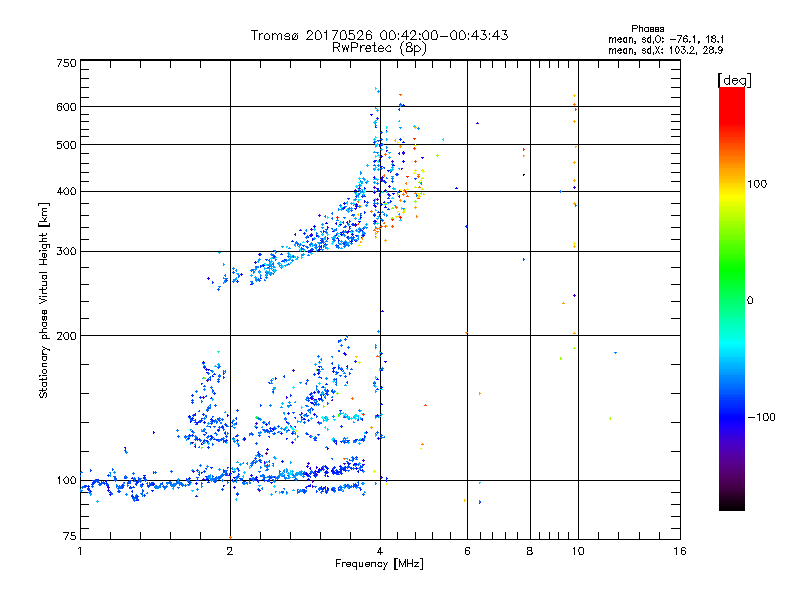
Task: Click the colorbar label '-100'
Action: (x=762, y=417)
